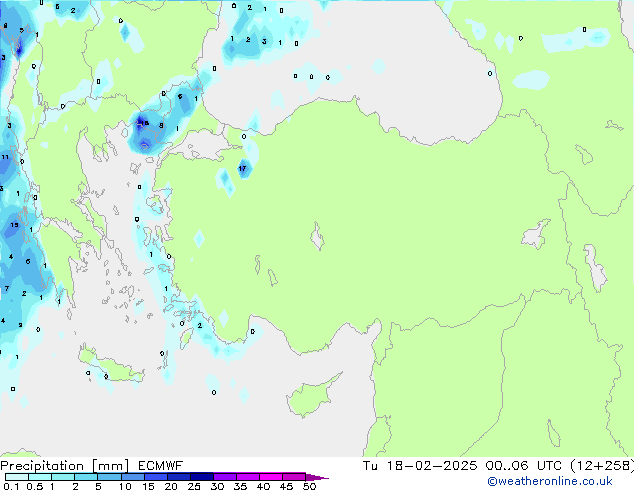Click the 30–35 mm purple legend box
The width and height of the screenshot is (634, 490).
[224, 477]
